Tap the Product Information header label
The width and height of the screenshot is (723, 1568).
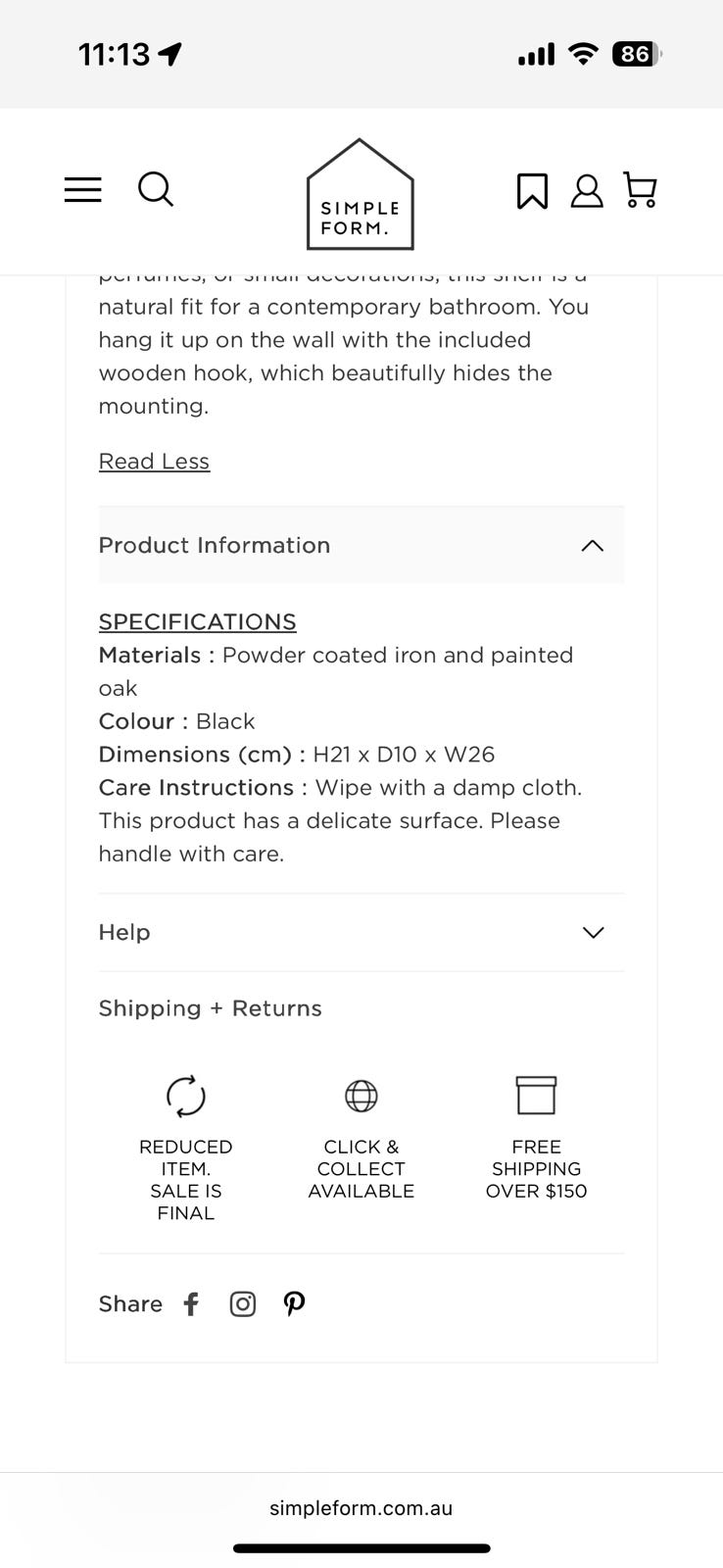[215, 546]
